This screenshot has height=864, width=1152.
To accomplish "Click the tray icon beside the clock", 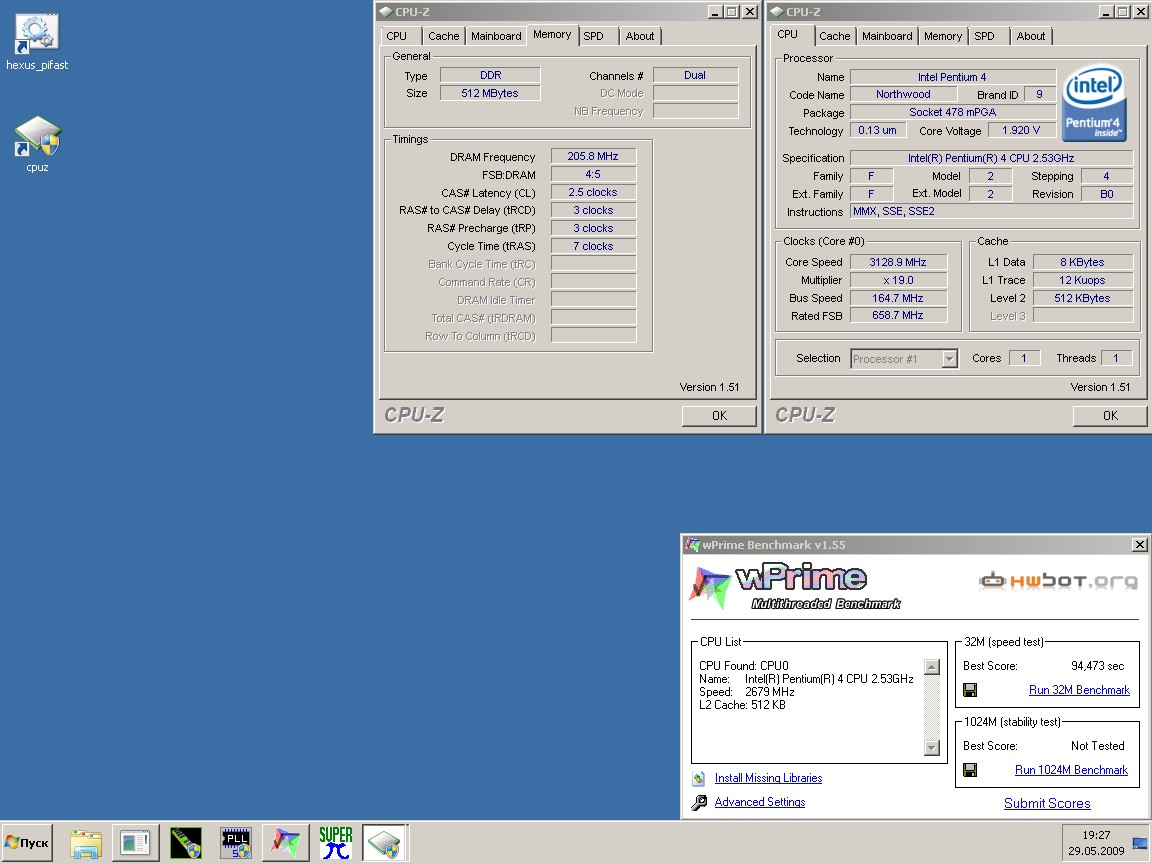I will (x=1140, y=843).
